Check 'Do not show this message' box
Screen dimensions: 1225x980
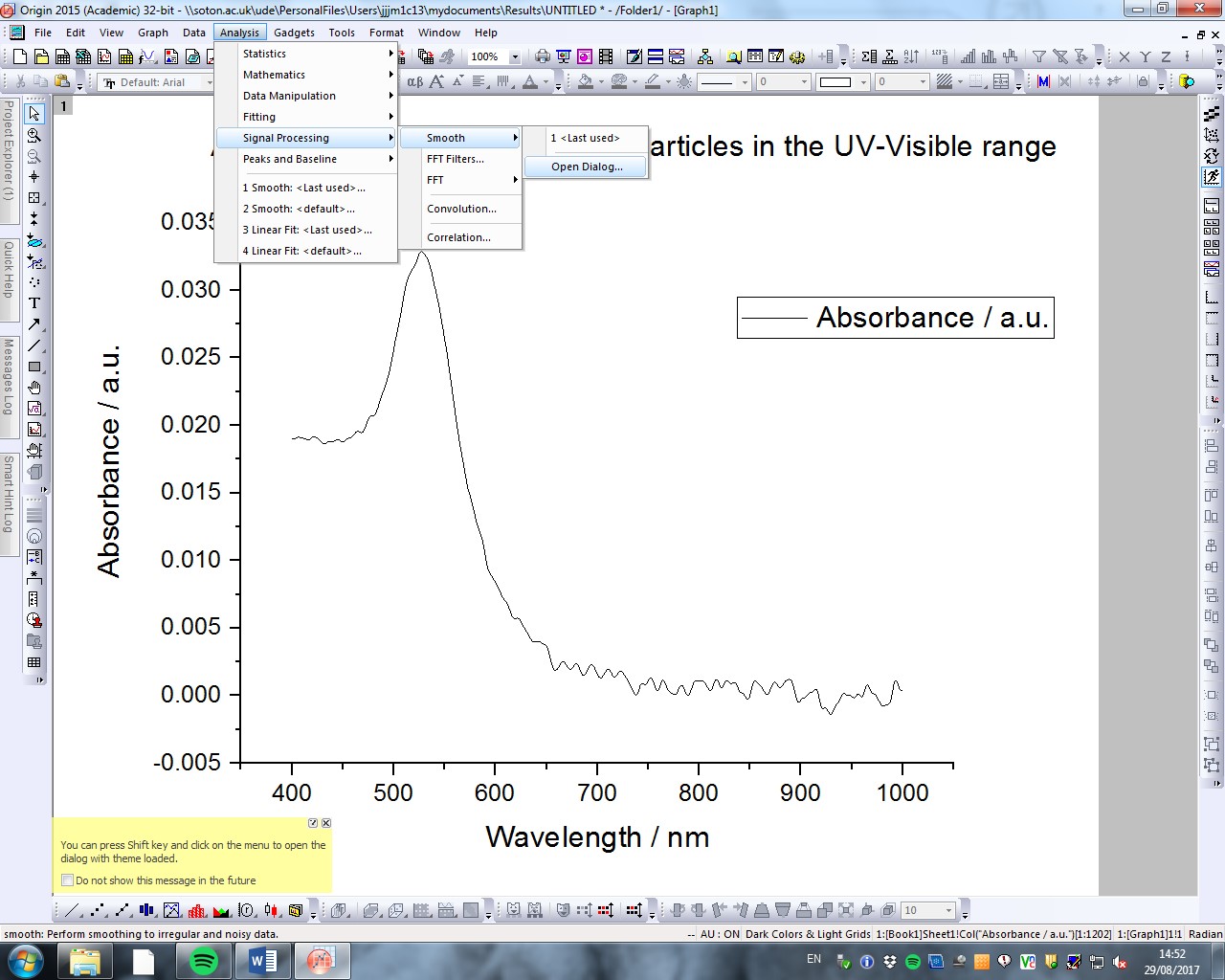coord(67,880)
